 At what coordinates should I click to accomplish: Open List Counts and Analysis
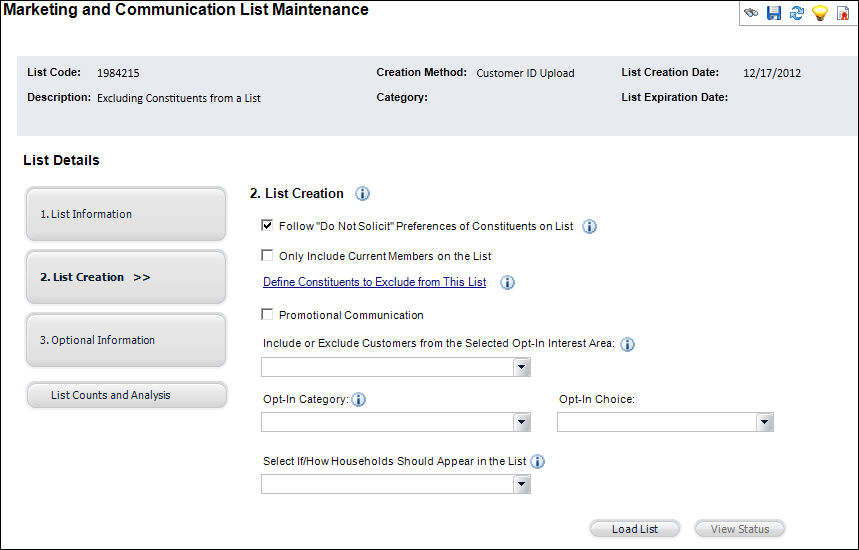[127, 395]
